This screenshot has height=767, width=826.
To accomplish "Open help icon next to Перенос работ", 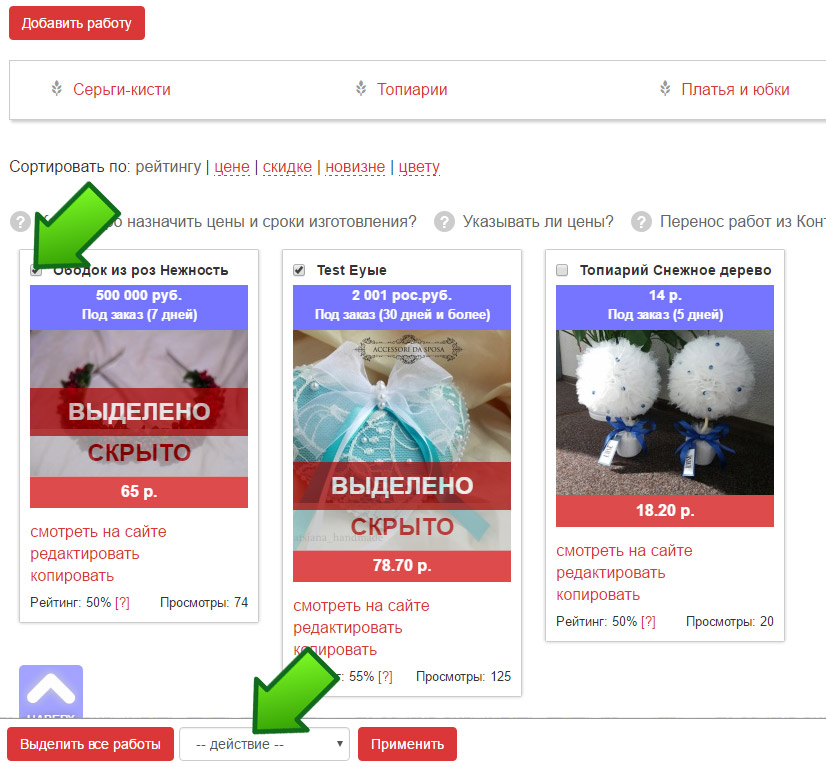I will tap(641, 222).
